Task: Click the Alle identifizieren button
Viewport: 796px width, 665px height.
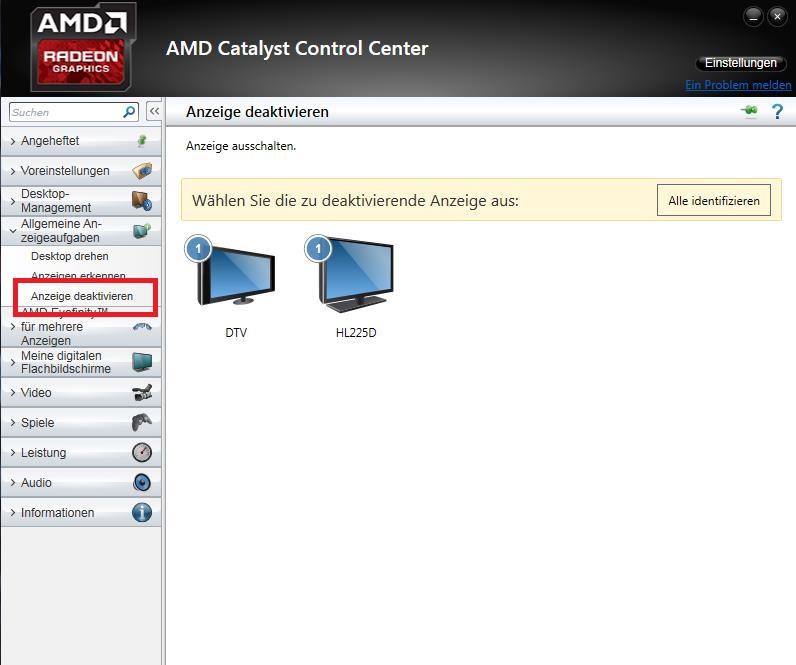Action: click(714, 201)
